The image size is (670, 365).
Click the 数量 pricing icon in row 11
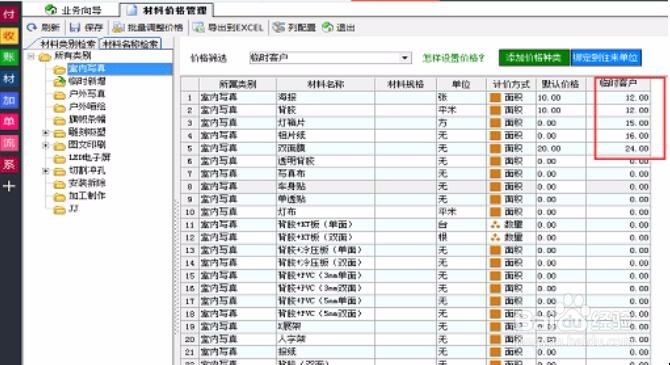coord(495,225)
